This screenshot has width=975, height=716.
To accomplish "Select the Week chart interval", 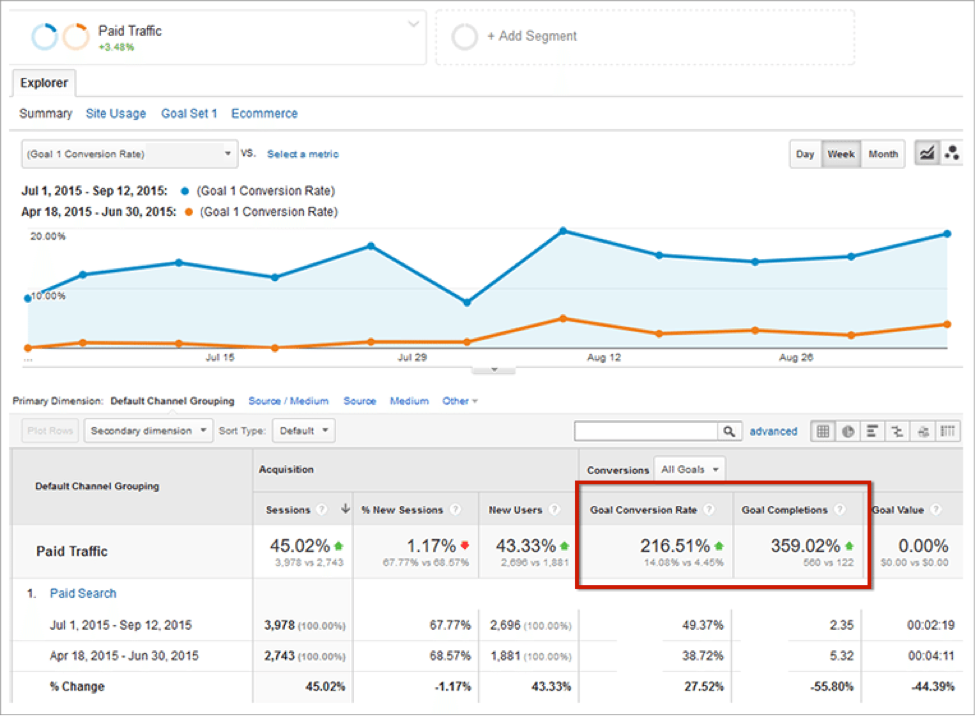I will point(840,155).
